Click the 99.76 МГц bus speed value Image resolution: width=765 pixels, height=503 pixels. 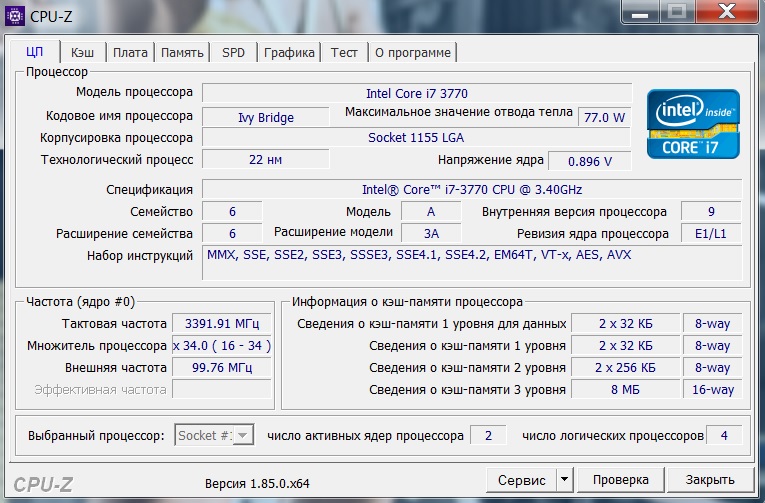[x=222, y=367]
